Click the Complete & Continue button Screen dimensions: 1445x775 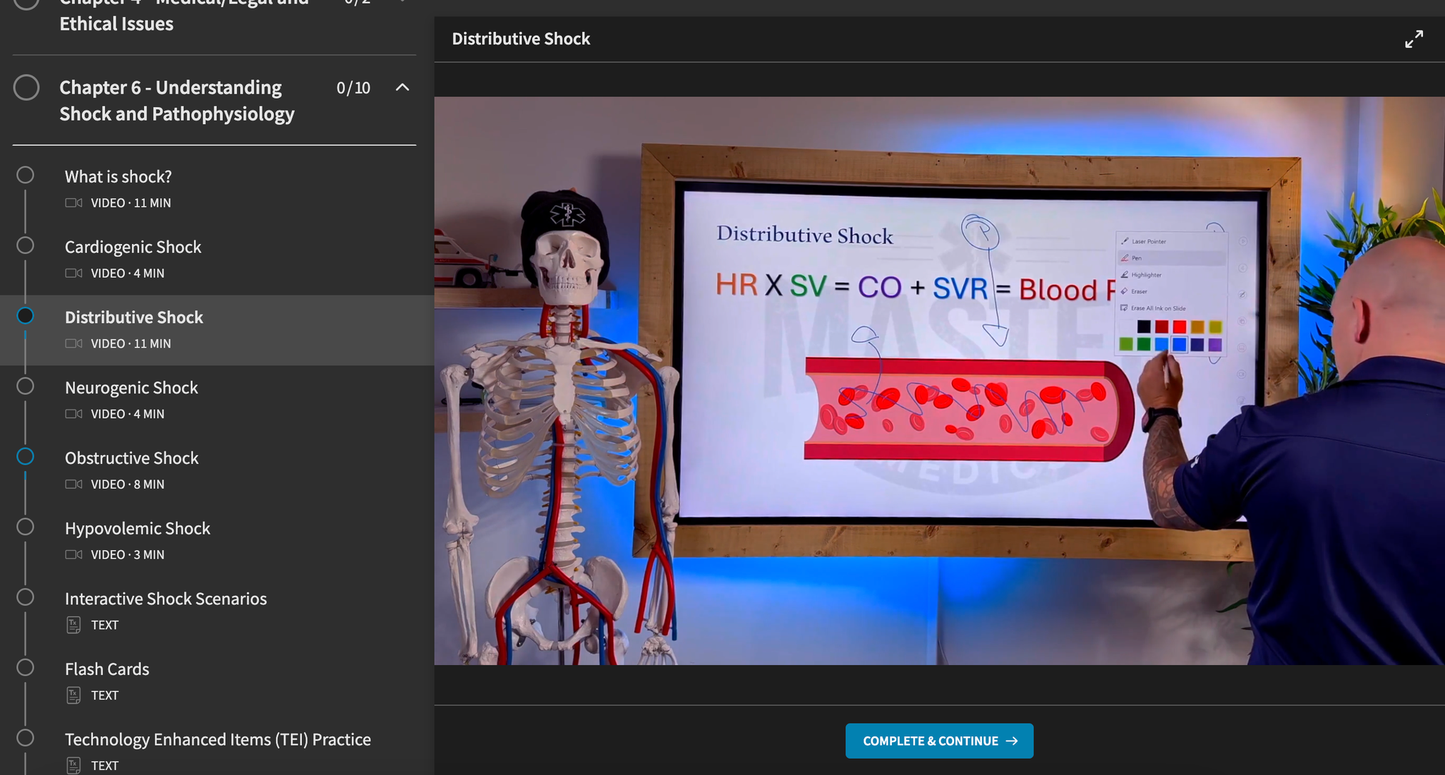click(x=938, y=741)
